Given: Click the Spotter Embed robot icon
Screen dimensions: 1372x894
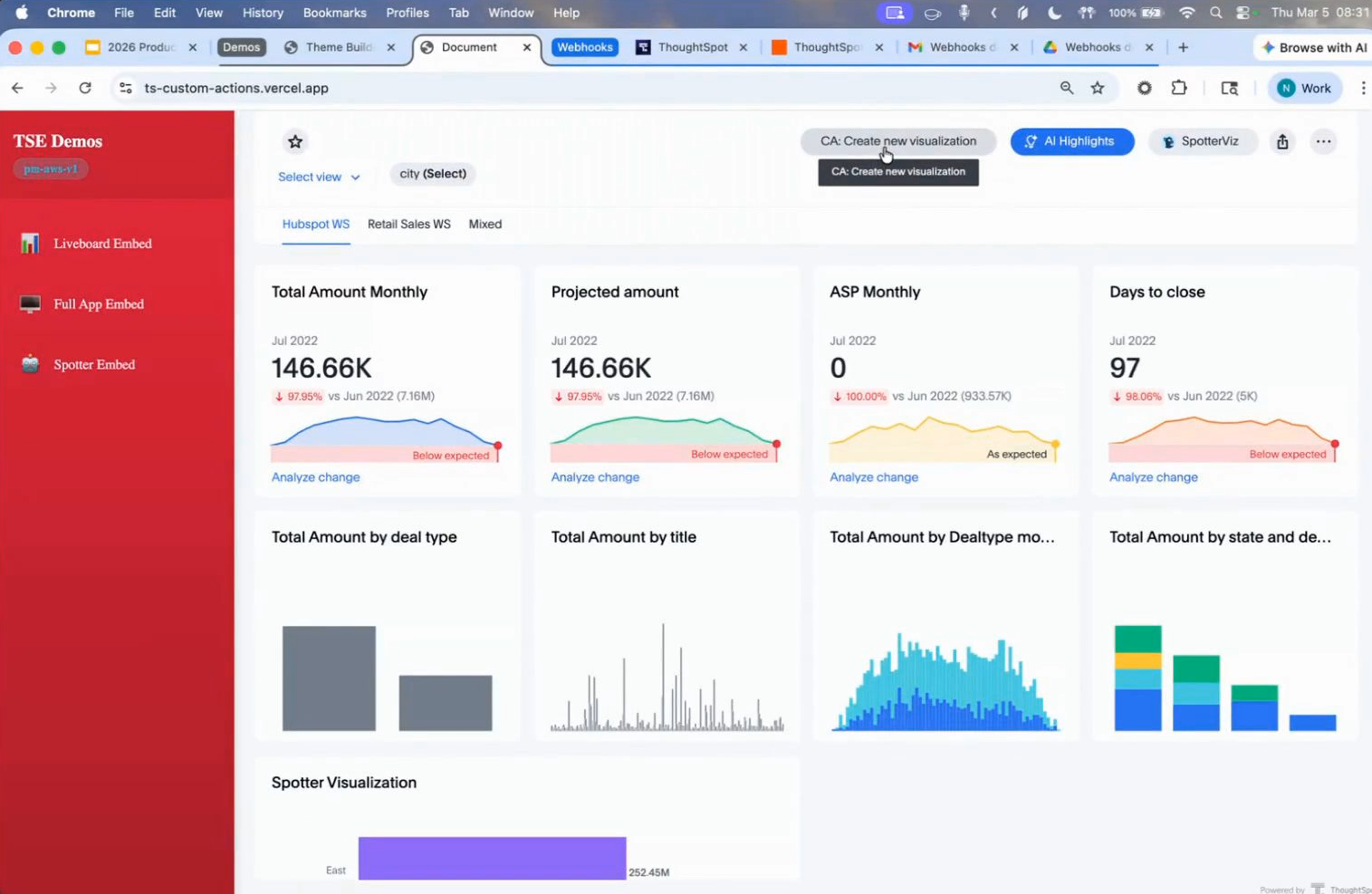Looking at the screenshot, I should pyautogui.click(x=30, y=364).
